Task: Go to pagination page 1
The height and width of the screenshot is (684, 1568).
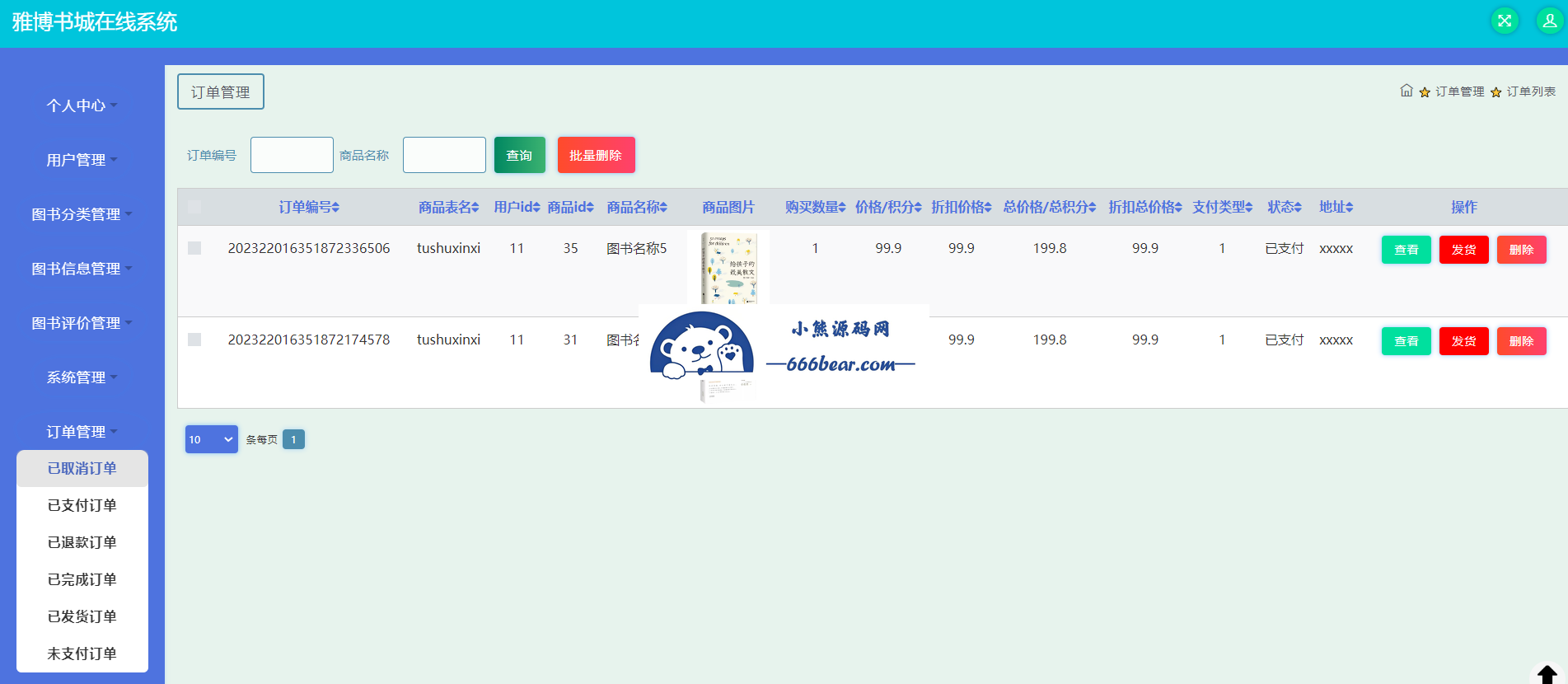Action: tap(293, 439)
